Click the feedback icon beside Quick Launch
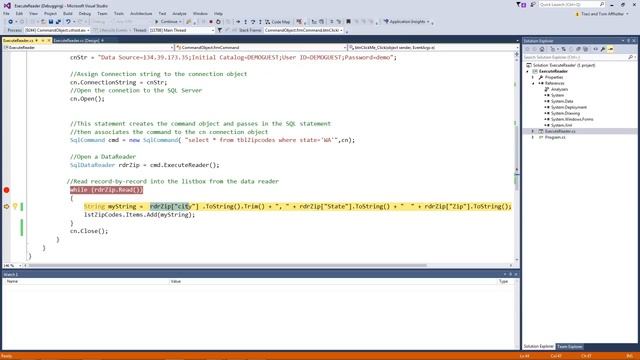 [x=533, y=4]
